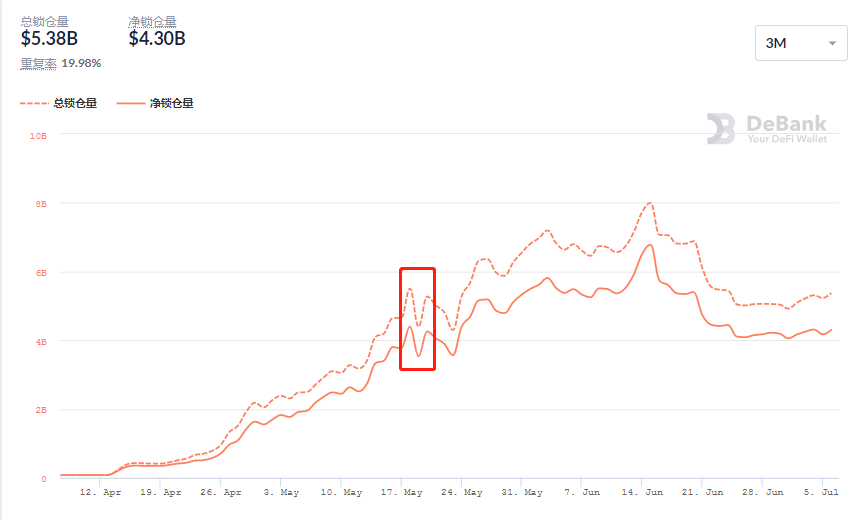
Task: Click the 8B y-axis label
Action: coord(41,204)
